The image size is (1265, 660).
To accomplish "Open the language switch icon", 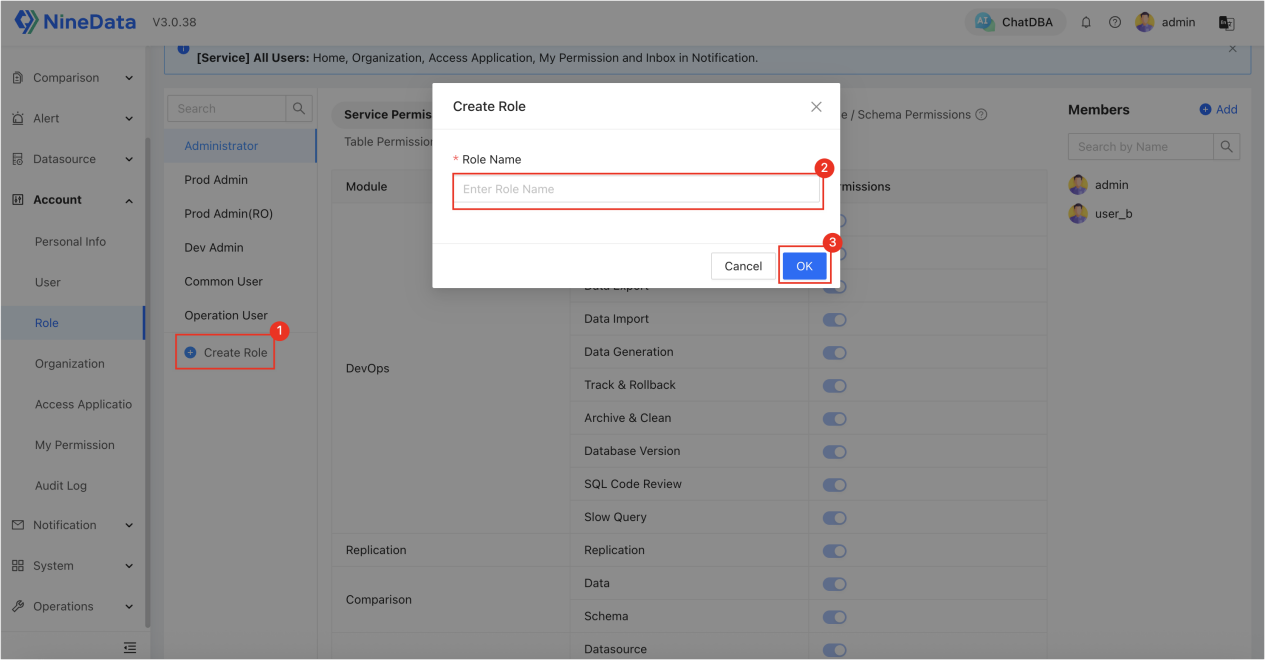I will [1227, 22].
